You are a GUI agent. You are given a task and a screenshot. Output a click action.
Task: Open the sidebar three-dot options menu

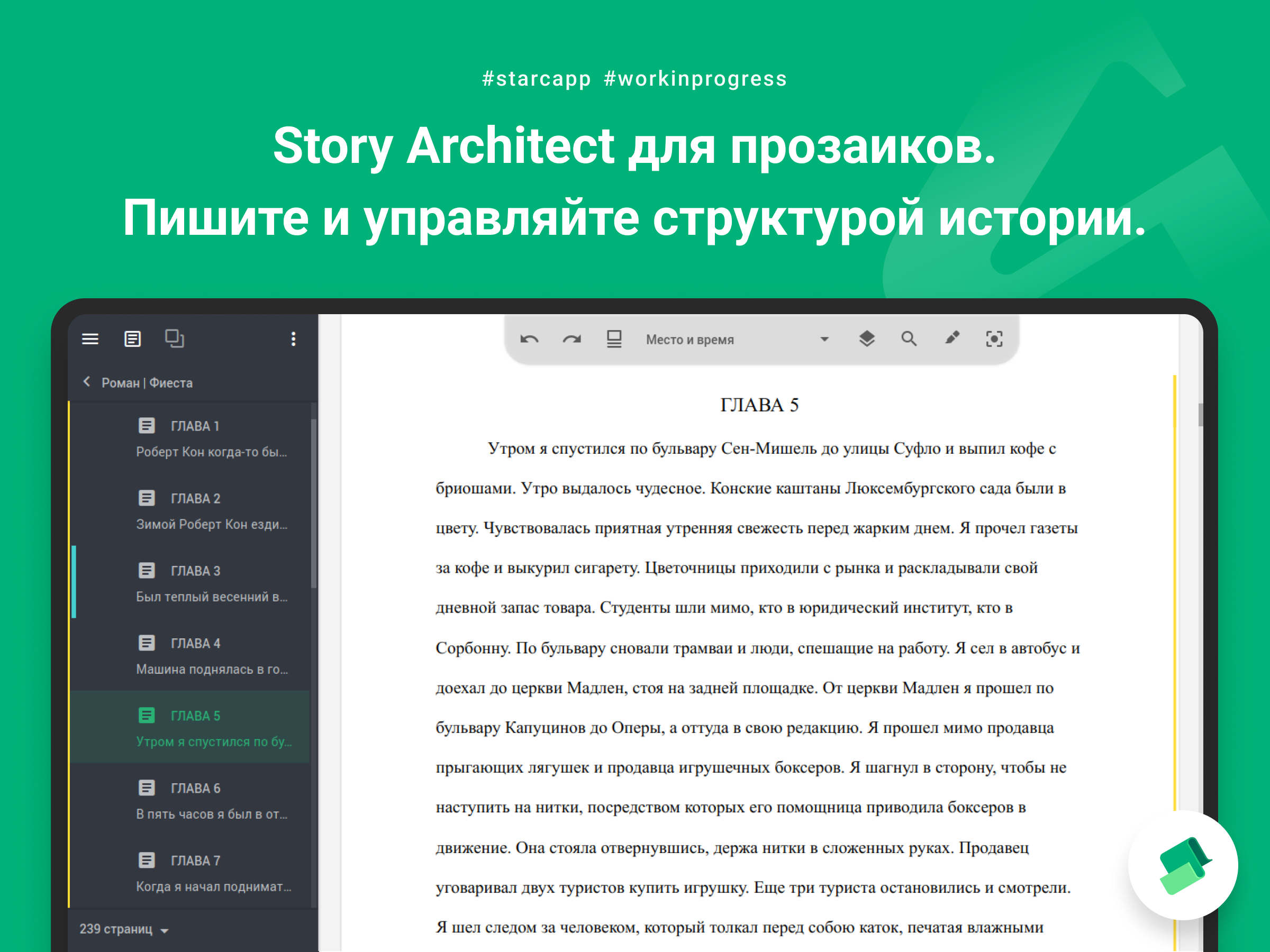tap(293, 339)
